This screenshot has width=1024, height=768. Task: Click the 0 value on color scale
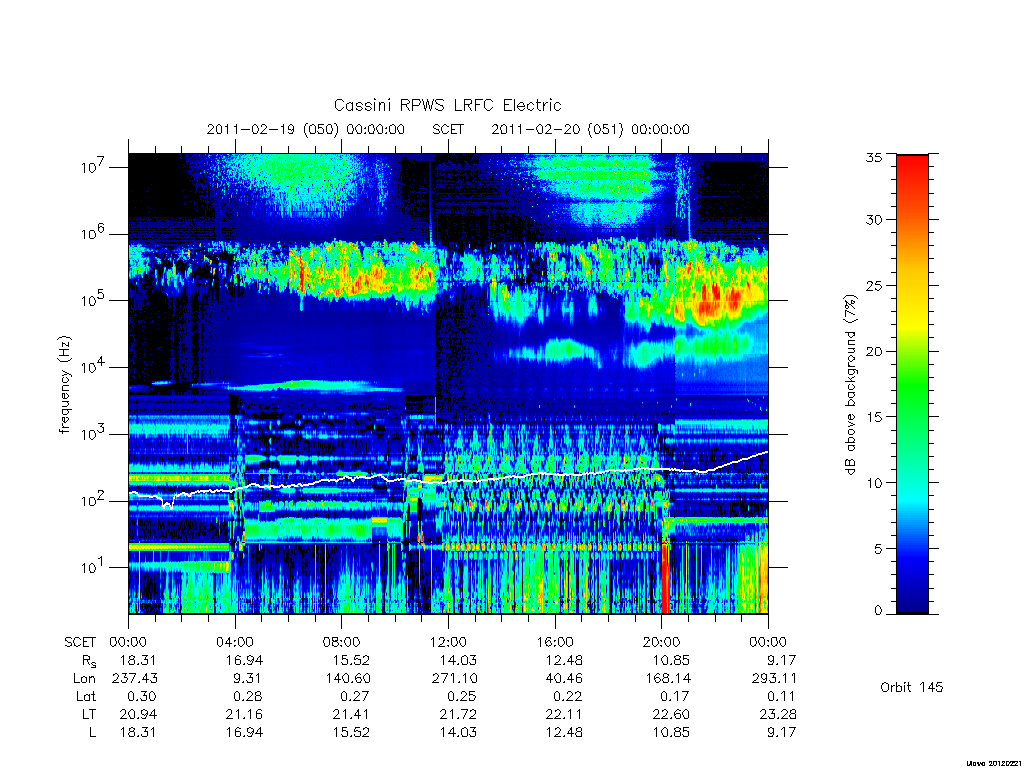click(x=878, y=610)
